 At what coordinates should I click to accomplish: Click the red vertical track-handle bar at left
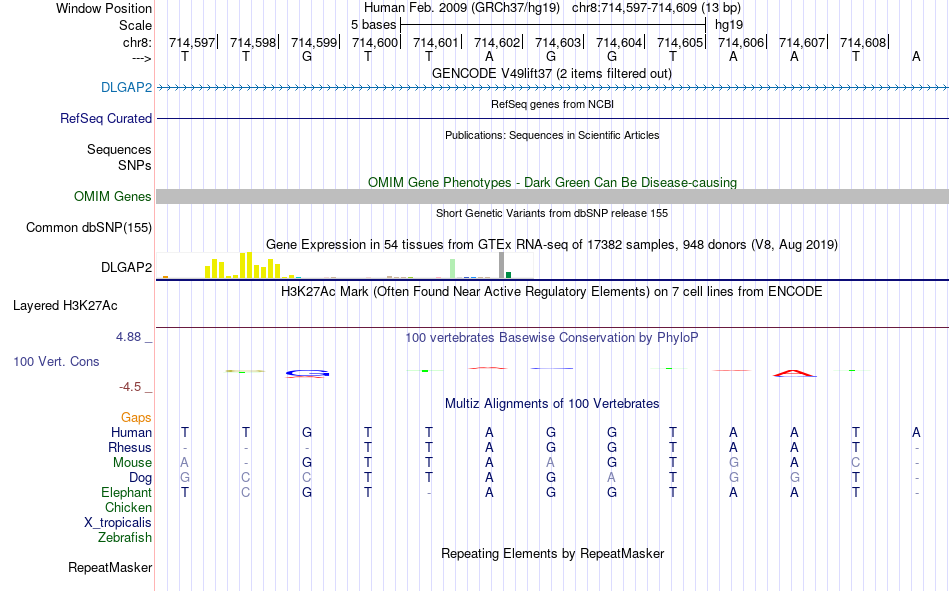pos(155,295)
